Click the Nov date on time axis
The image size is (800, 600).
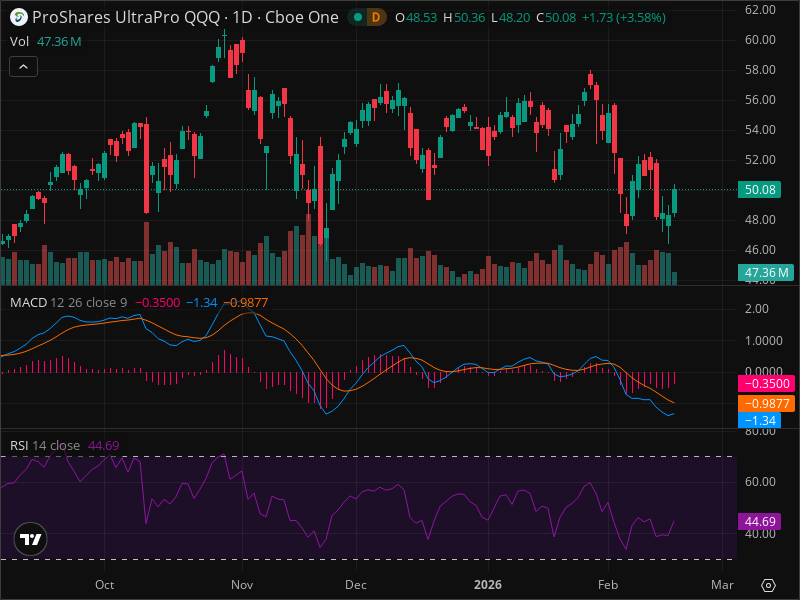pos(242,585)
